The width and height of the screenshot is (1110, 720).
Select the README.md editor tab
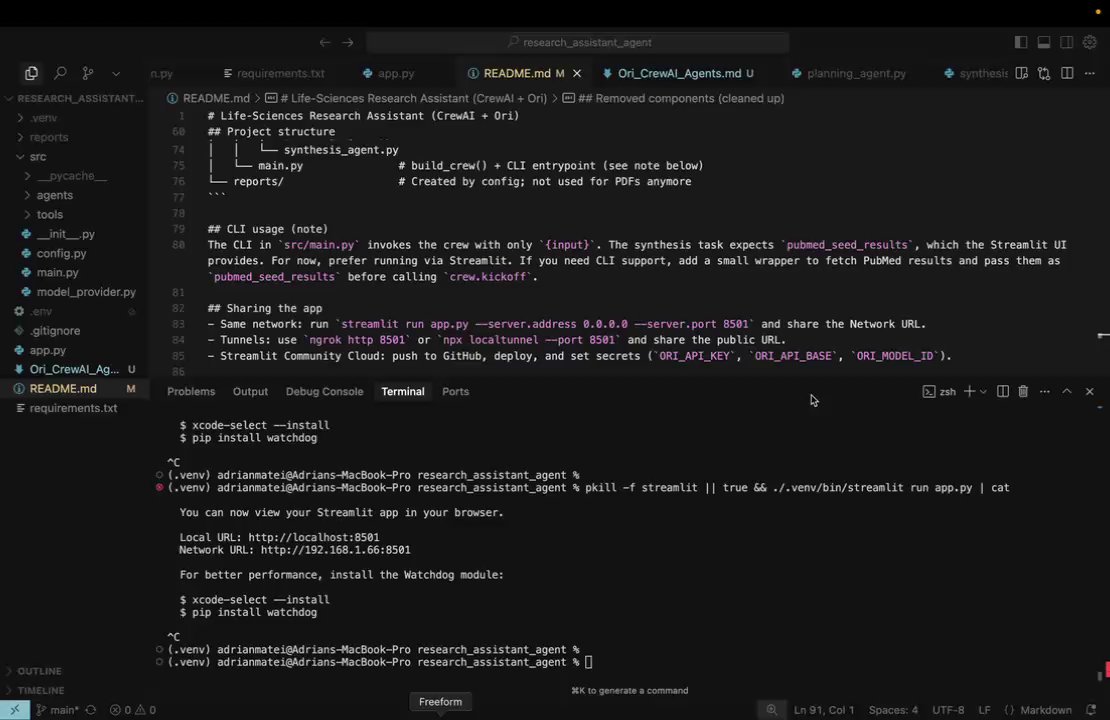516,74
